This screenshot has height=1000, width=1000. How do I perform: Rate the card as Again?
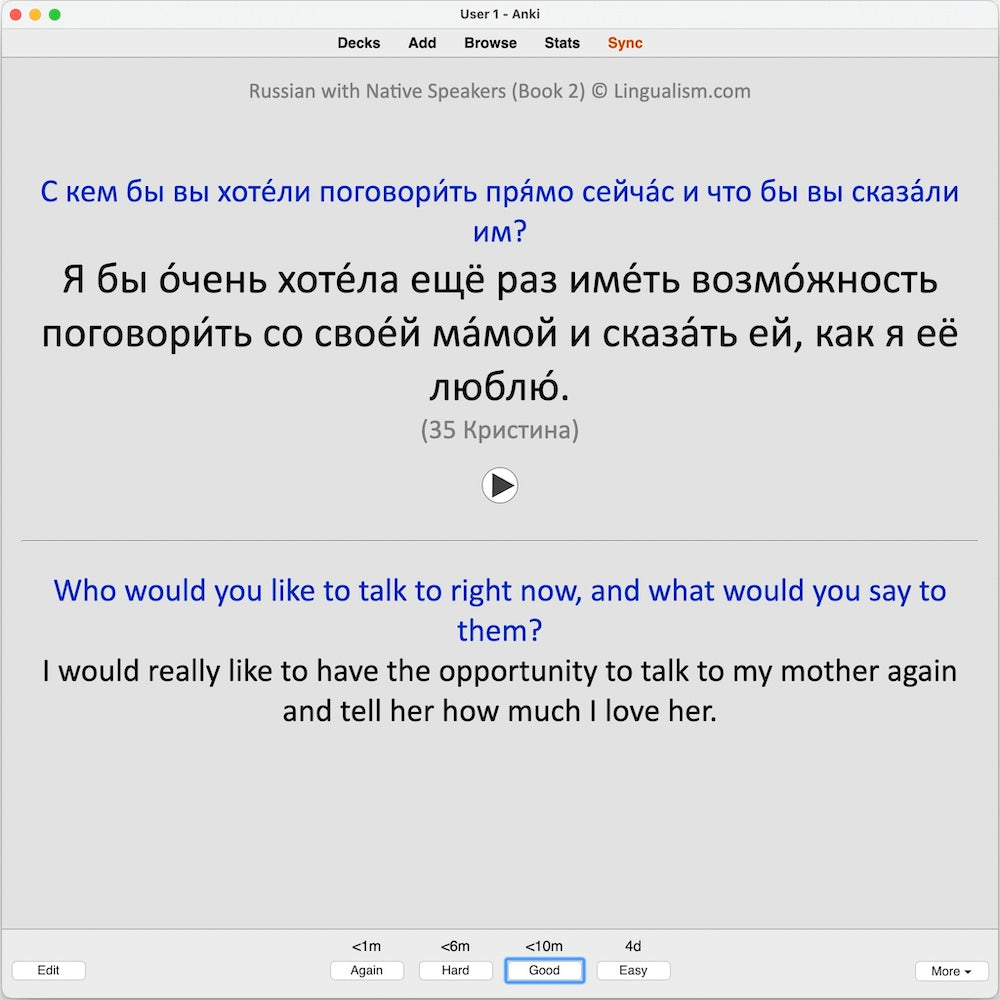367,970
